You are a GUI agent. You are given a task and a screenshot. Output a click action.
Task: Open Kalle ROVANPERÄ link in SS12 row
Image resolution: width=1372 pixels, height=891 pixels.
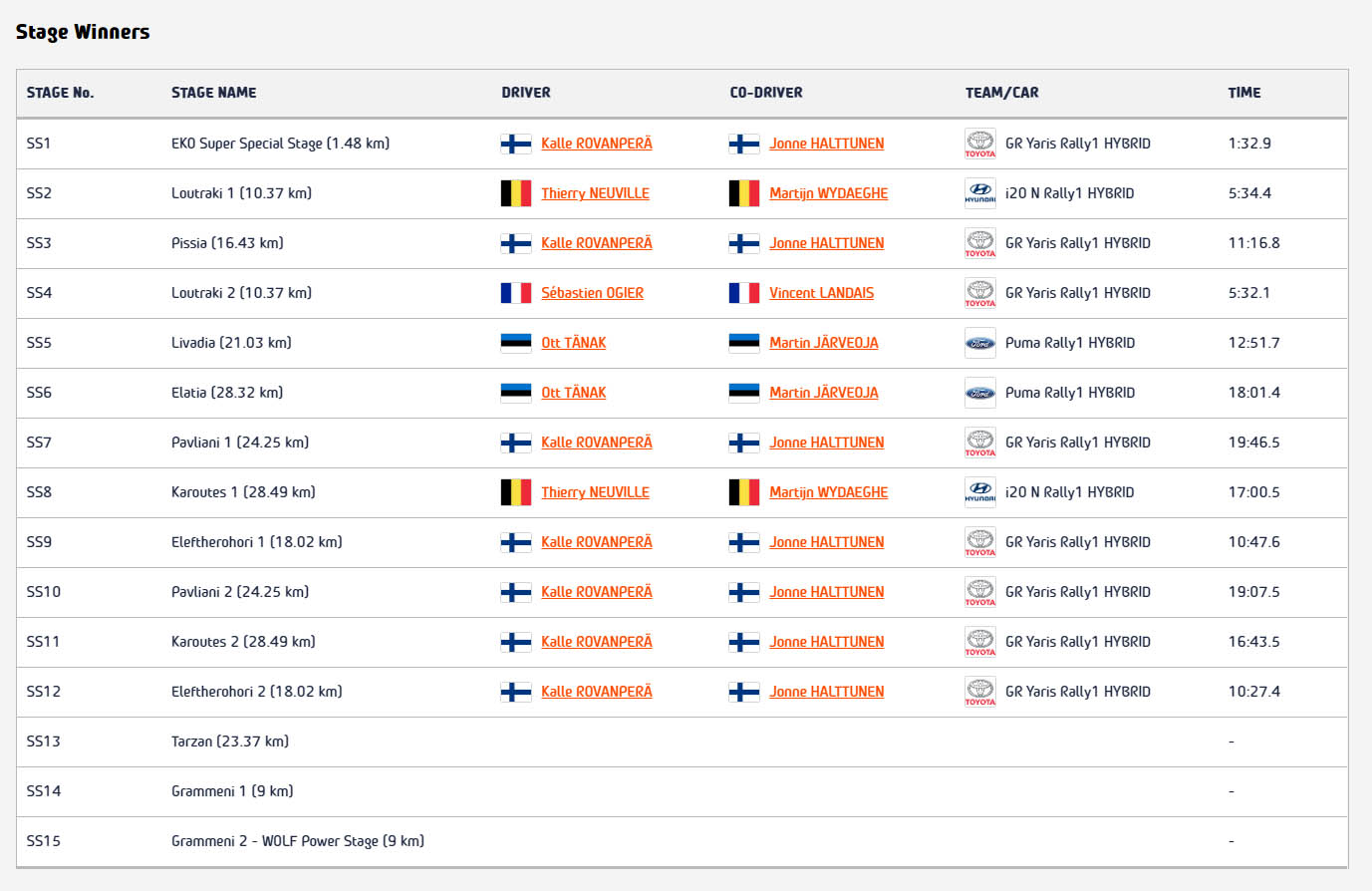(x=597, y=692)
